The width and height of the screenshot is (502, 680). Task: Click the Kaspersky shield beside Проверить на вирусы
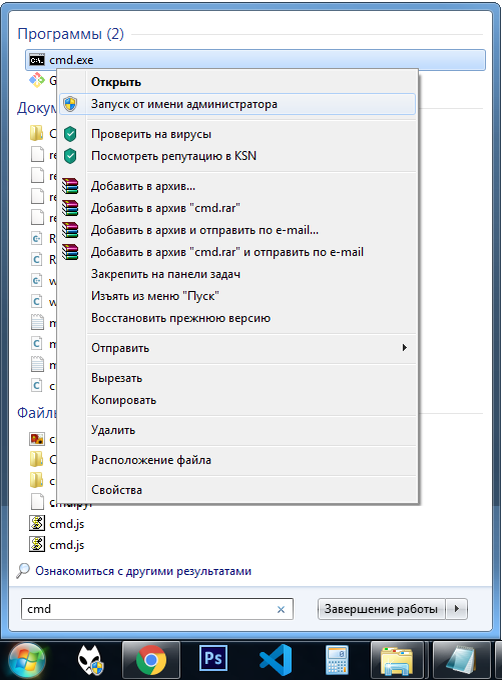pos(70,134)
